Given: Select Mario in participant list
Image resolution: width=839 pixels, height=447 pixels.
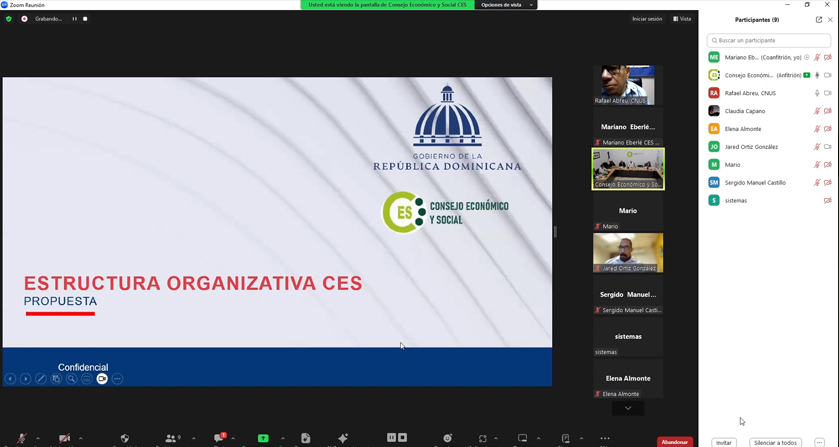Looking at the screenshot, I should (x=768, y=164).
